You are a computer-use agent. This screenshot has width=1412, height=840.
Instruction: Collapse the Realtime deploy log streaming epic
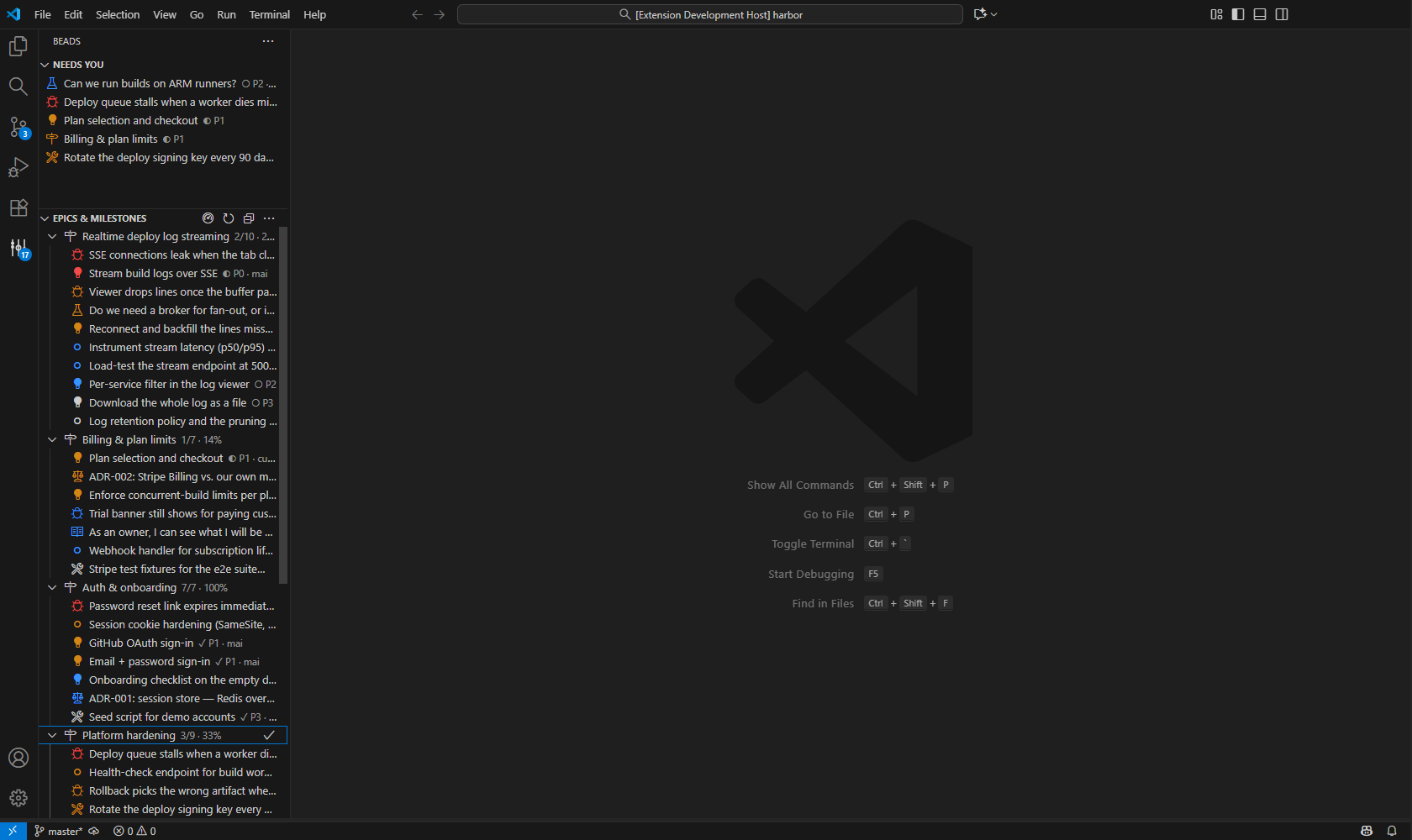52,237
